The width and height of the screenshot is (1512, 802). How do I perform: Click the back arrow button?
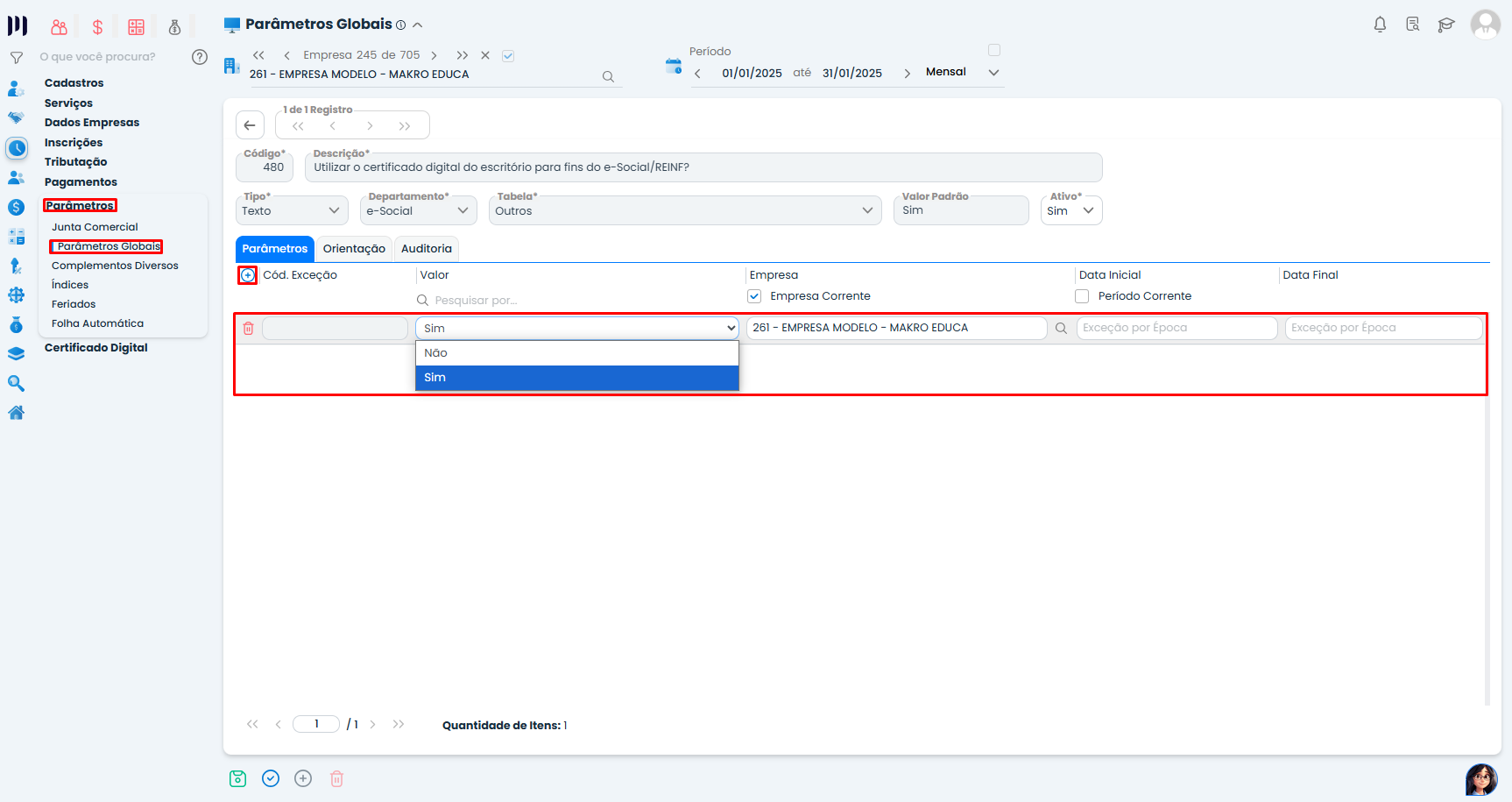(250, 125)
